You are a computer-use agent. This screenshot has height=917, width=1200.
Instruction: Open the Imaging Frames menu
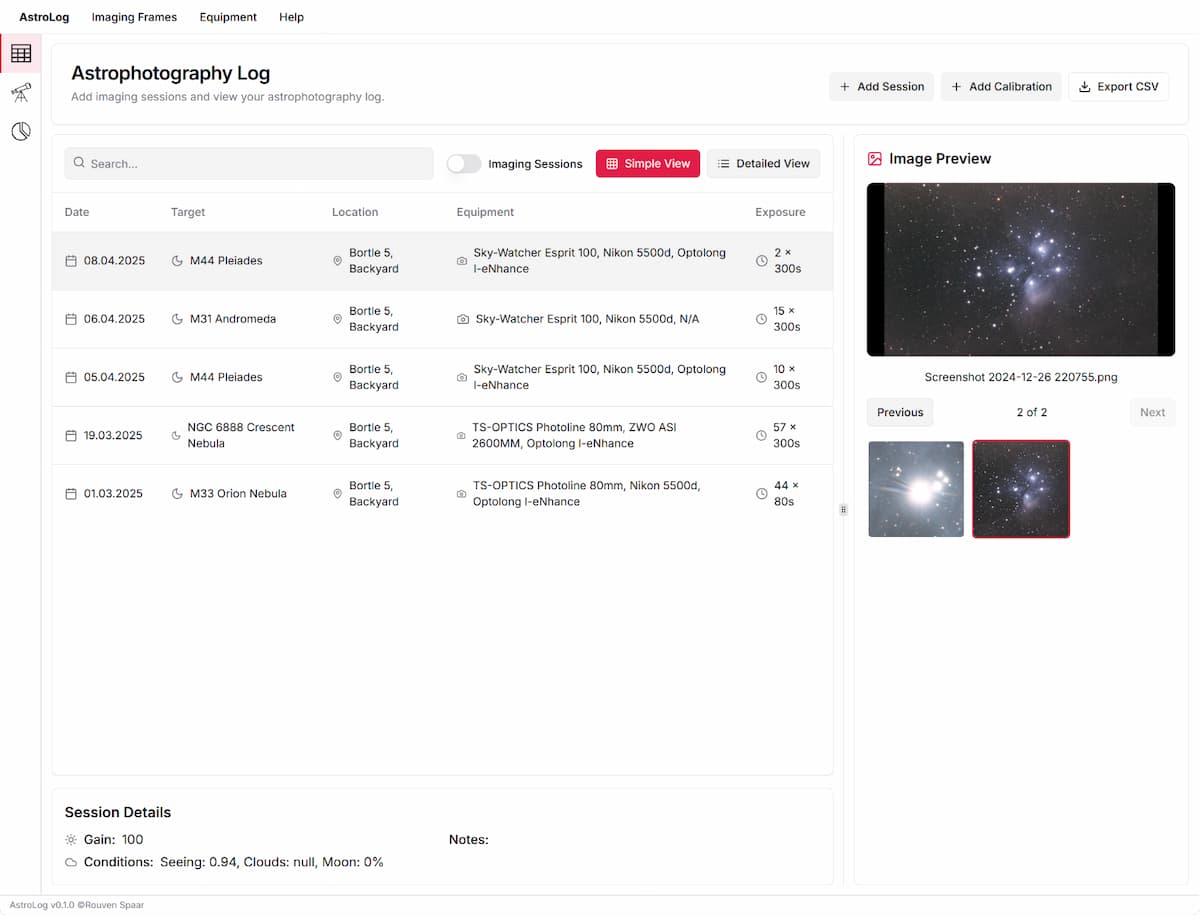pos(134,17)
